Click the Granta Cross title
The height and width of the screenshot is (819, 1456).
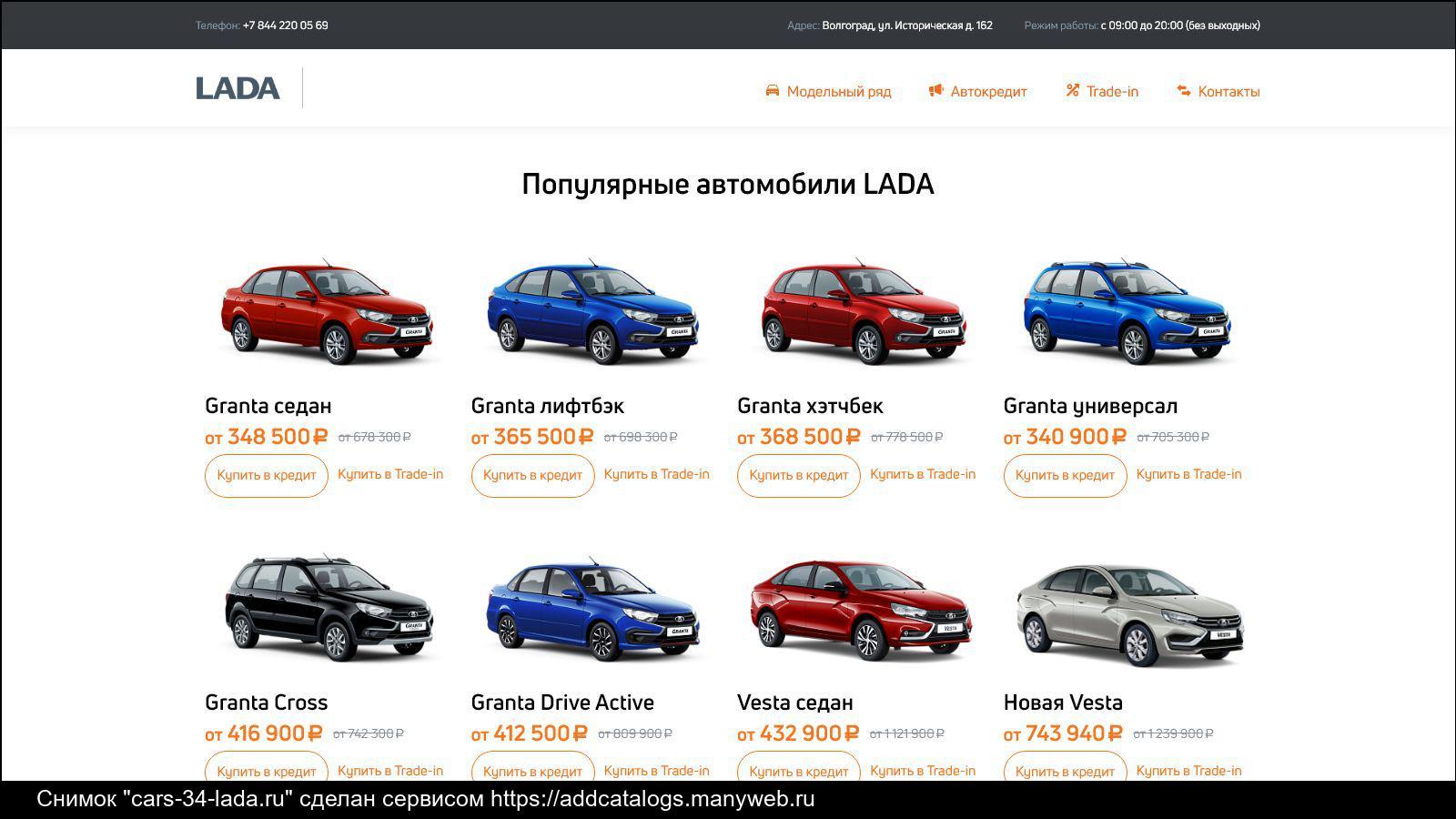click(267, 703)
